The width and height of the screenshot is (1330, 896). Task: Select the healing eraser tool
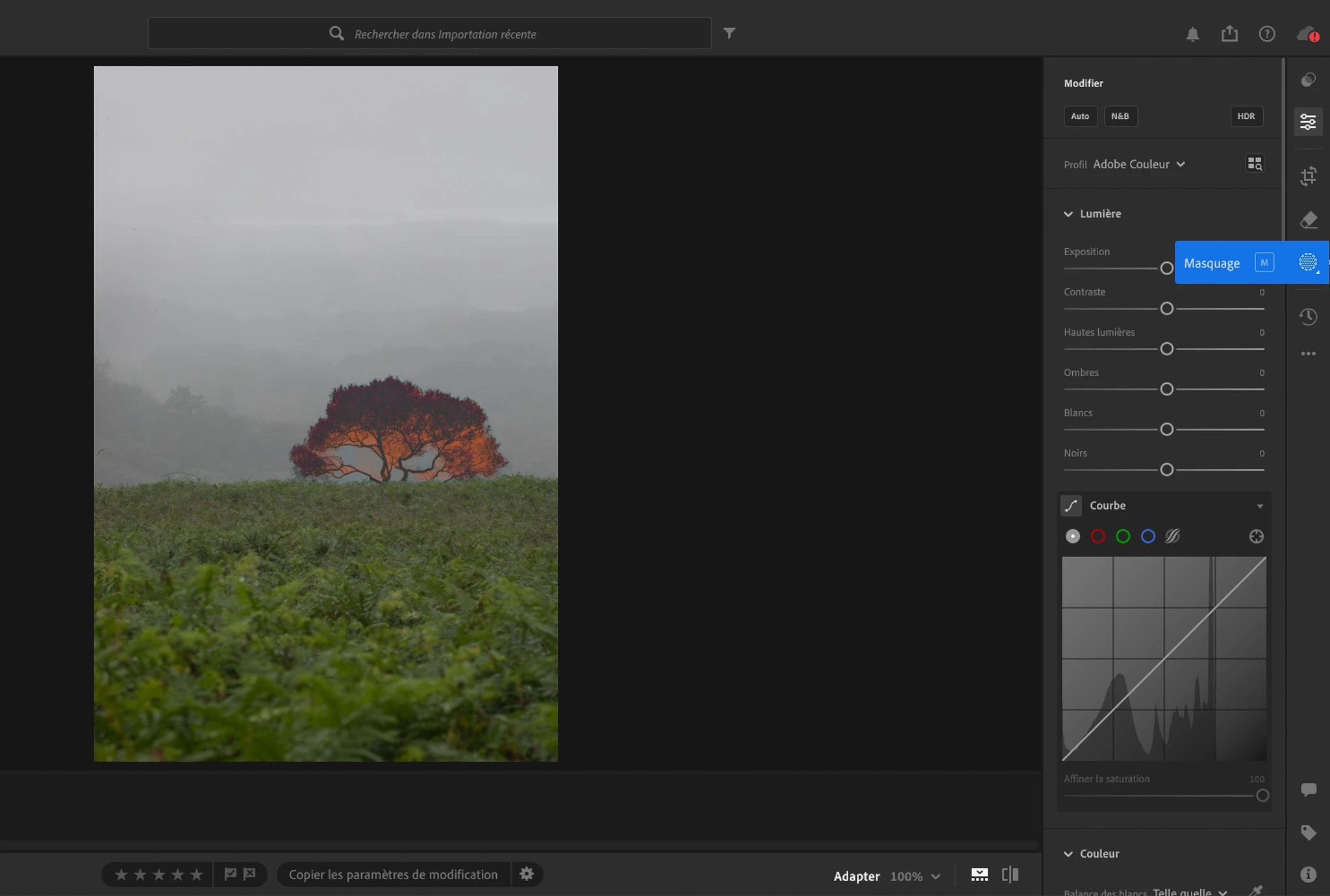(1308, 220)
